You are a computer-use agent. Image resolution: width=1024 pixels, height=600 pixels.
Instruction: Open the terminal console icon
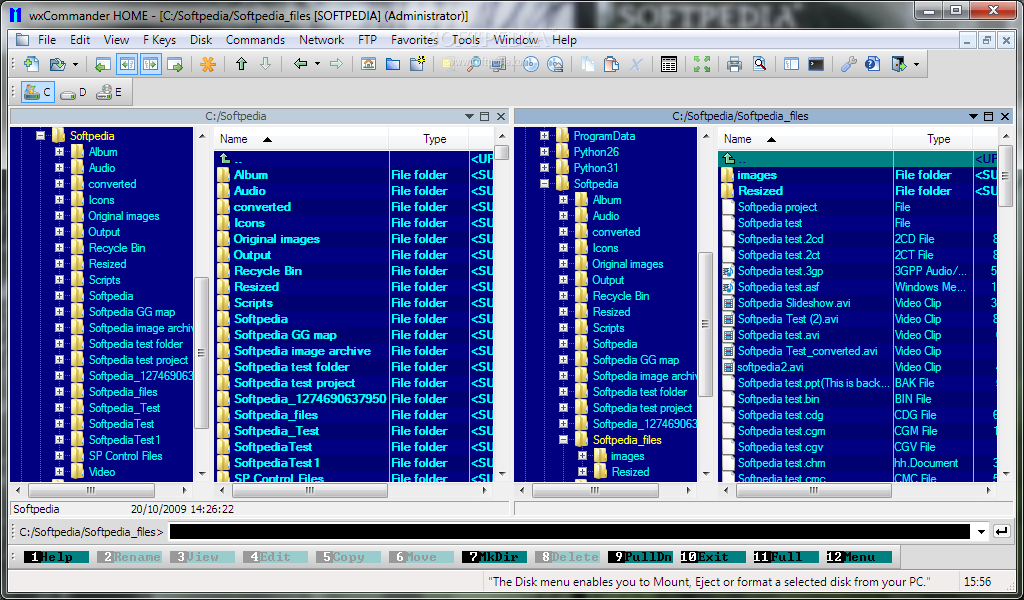coord(816,64)
